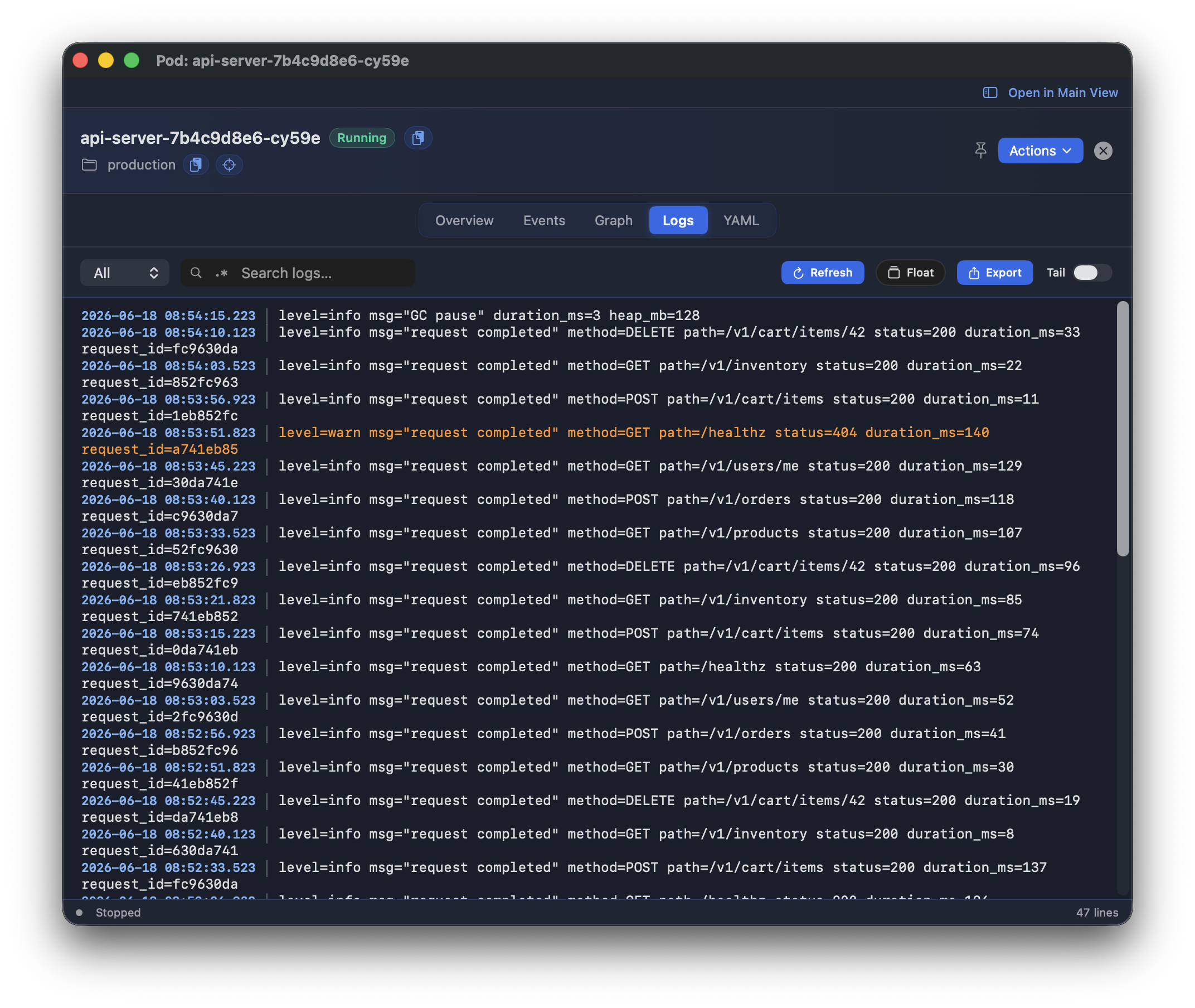Pin the pod panel

point(980,151)
